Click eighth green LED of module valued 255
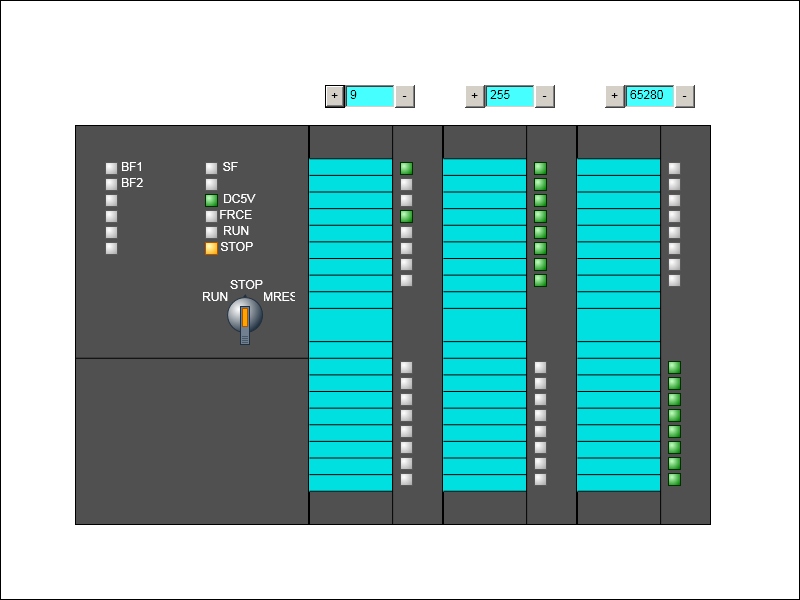 [540, 281]
